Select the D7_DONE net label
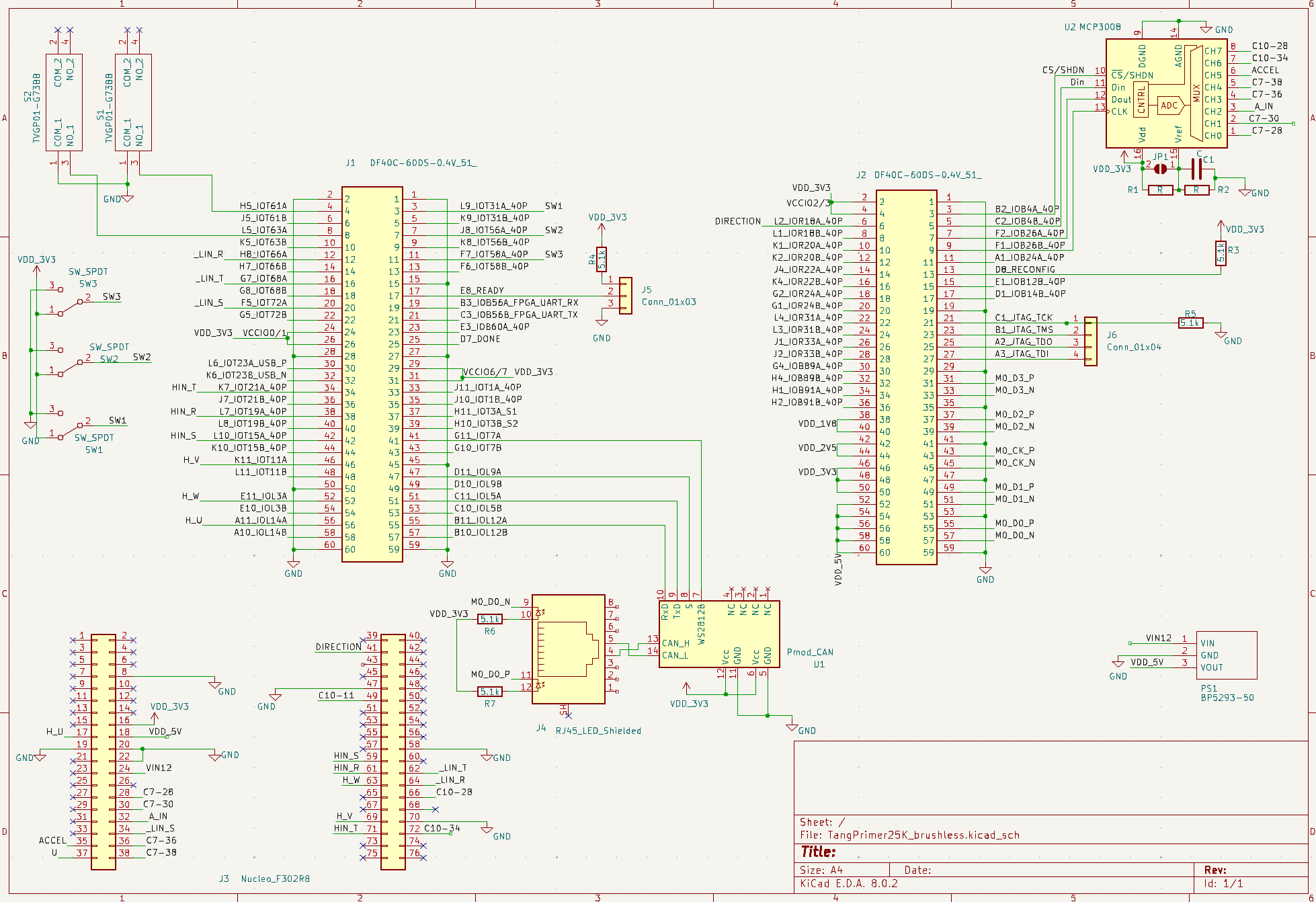This screenshot has width=1316, height=902. (x=480, y=339)
